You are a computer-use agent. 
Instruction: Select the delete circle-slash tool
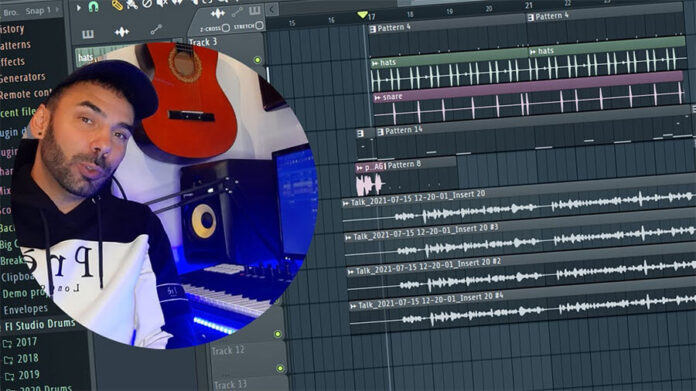click(147, 4)
